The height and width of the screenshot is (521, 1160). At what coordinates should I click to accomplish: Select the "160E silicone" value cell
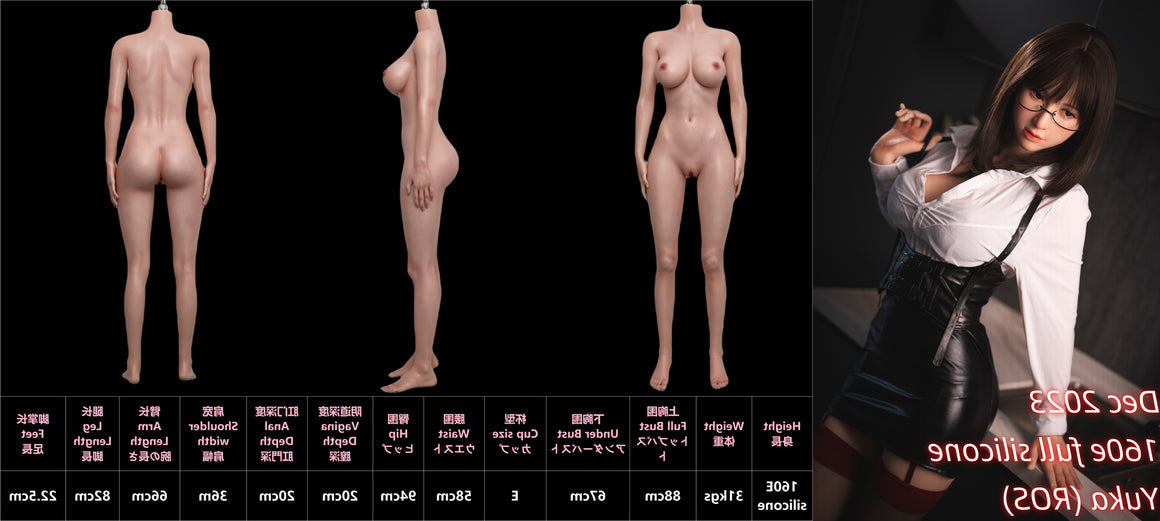tap(781, 495)
